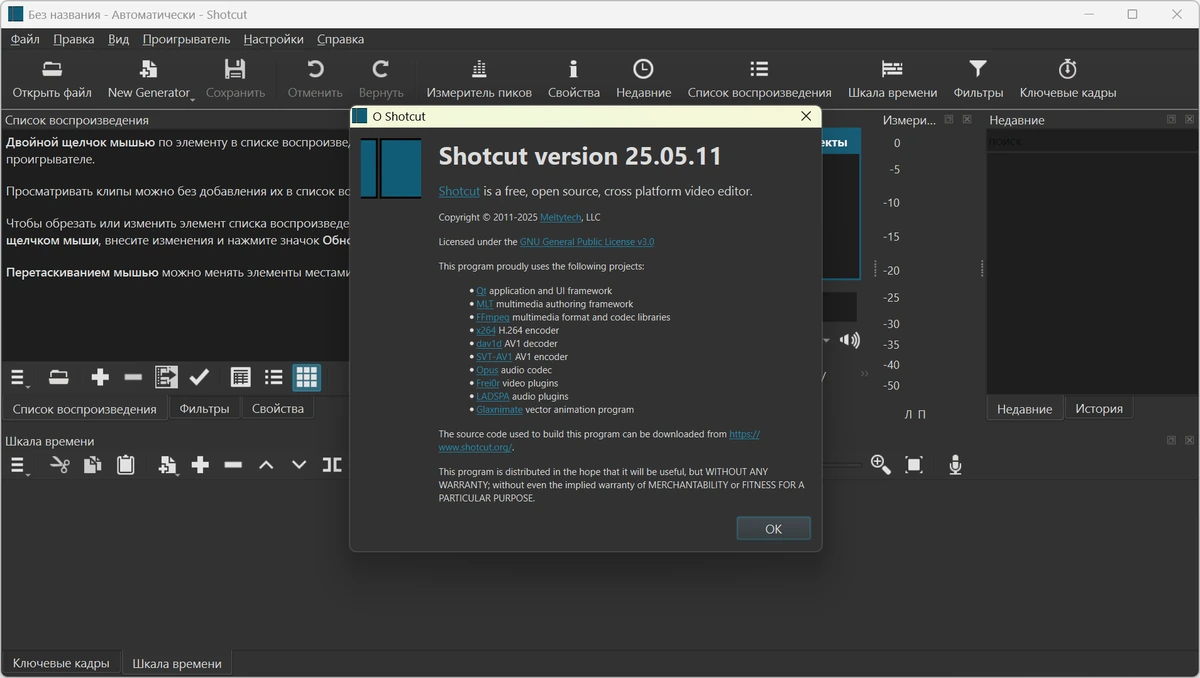This screenshot has height=678, width=1200.
Task: Click the playlist update checkmark icon
Action: click(x=199, y=377)
